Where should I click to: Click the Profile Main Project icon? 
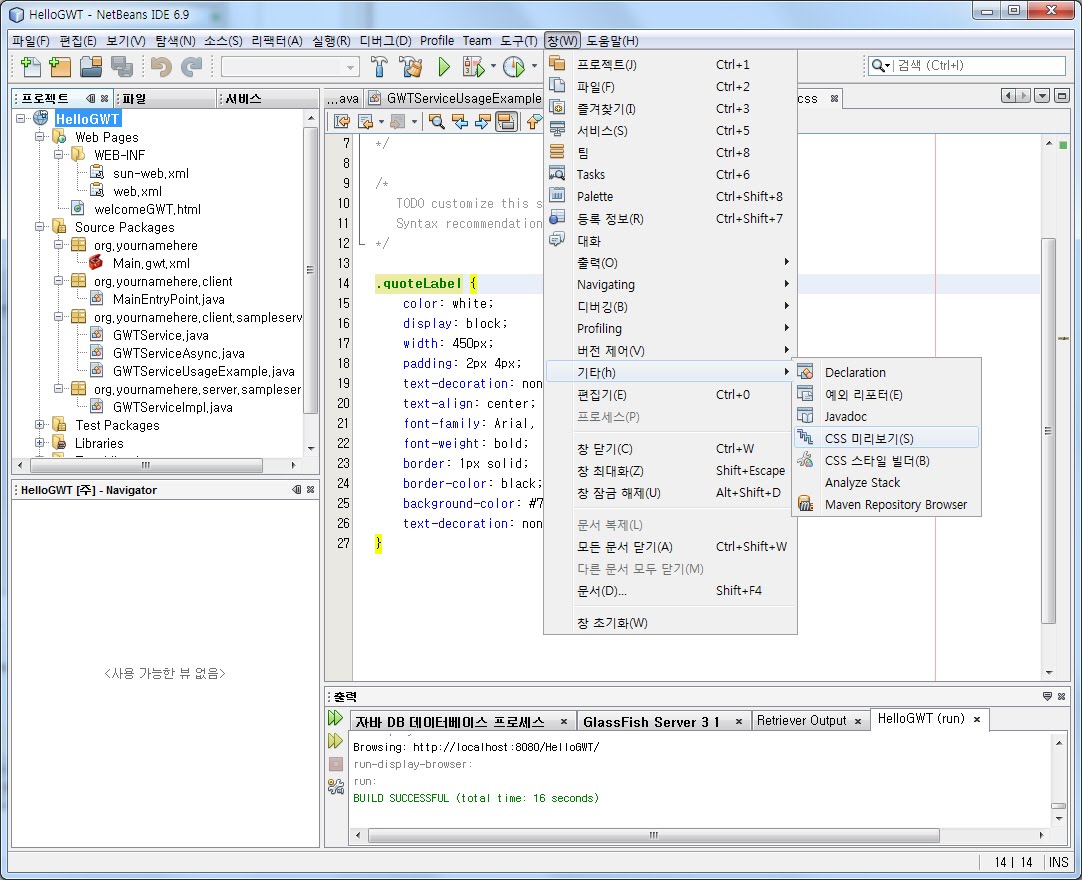514,66
